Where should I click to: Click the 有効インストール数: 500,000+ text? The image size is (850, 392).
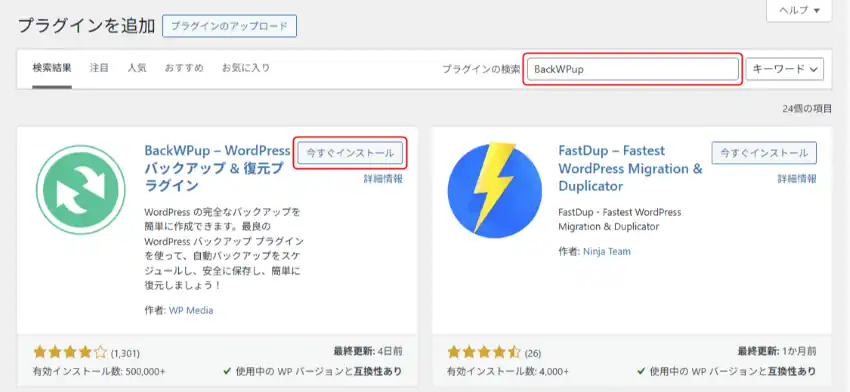pos(100,372)
